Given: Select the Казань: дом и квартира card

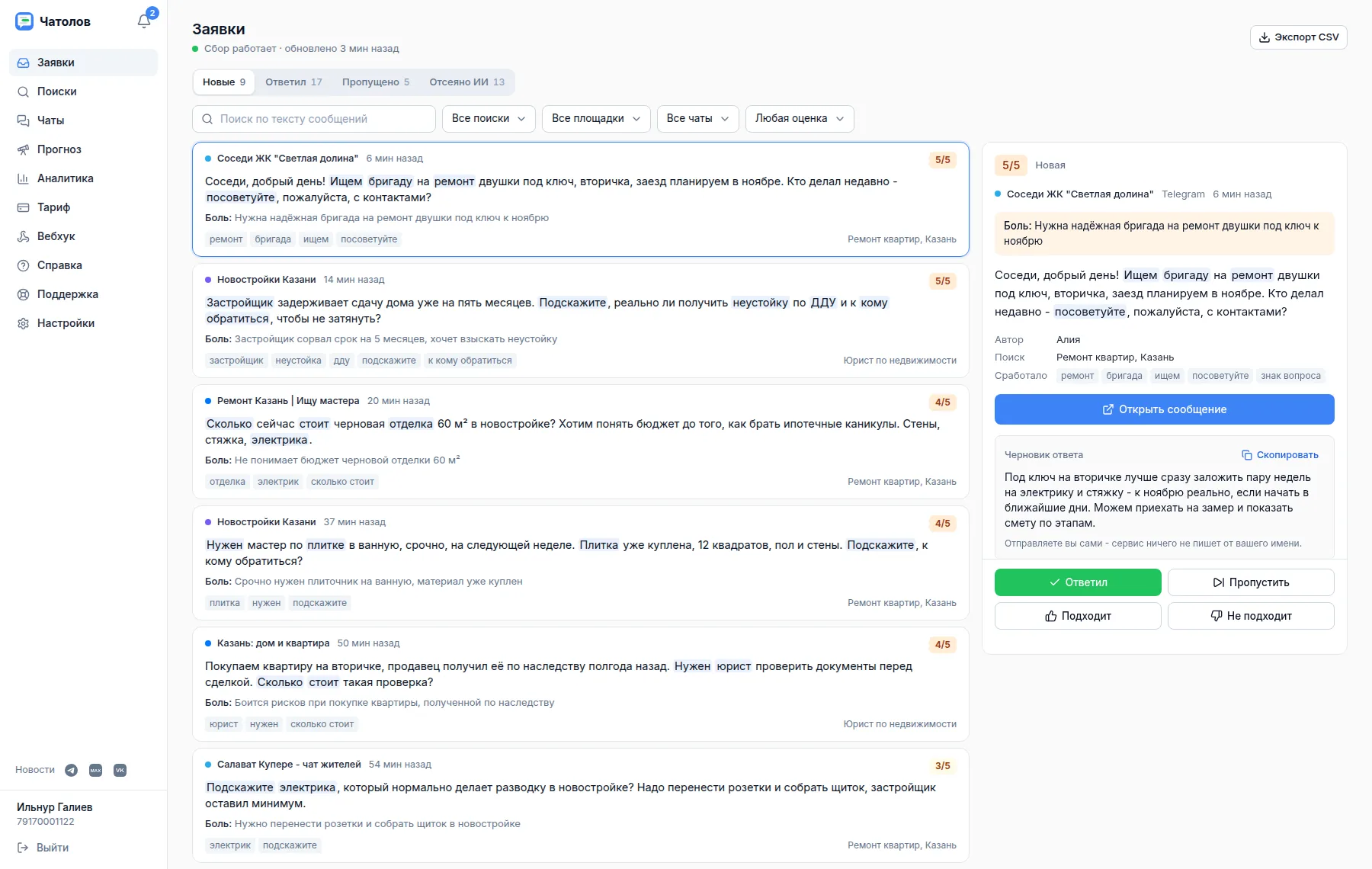Looking at the screenshot, I should (x=581, y=685).
